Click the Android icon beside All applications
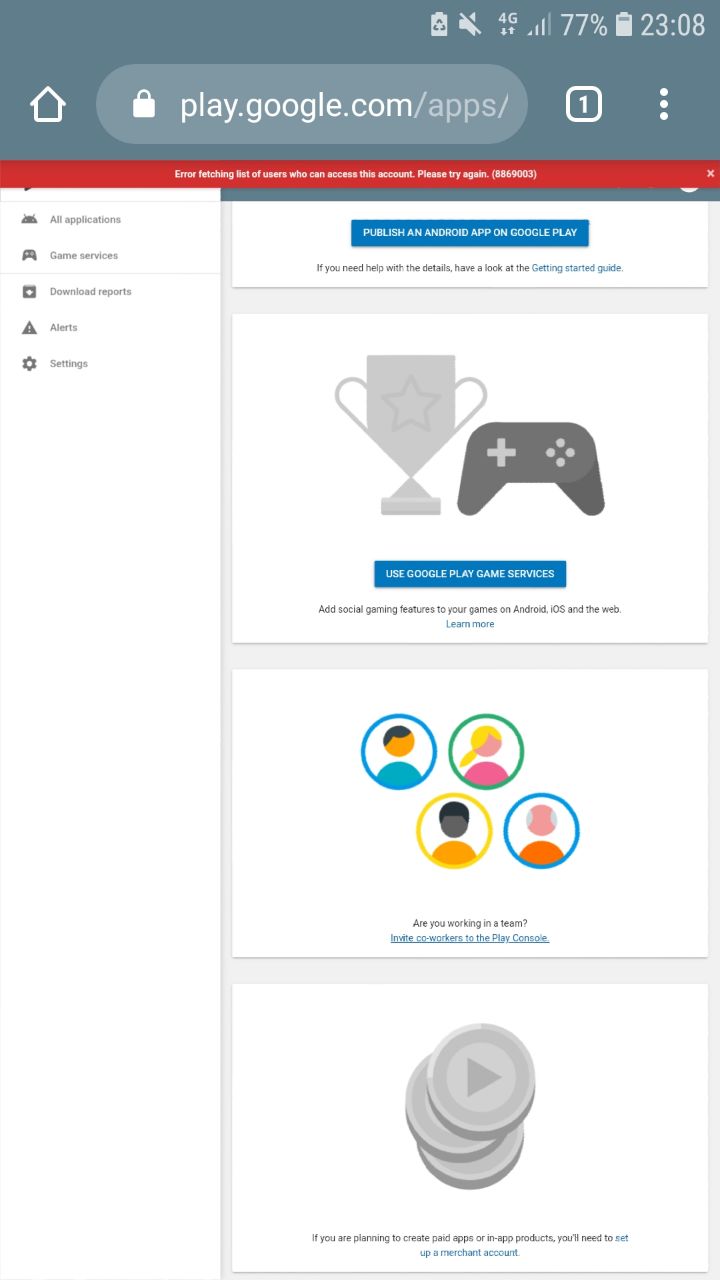Screen dimensions: 720x1280 30,219
